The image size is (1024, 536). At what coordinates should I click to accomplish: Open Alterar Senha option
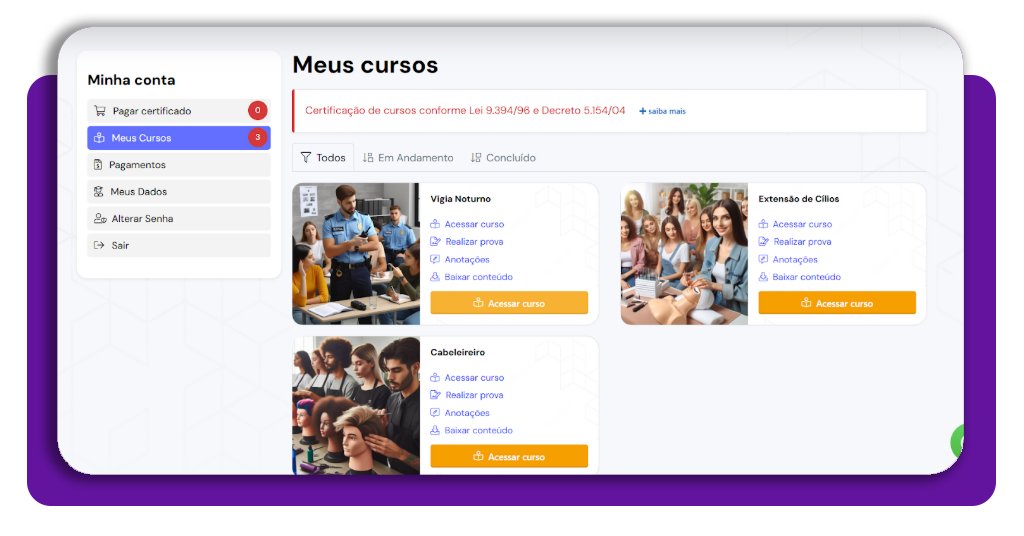pyautogui.click(x=178, y=218)
